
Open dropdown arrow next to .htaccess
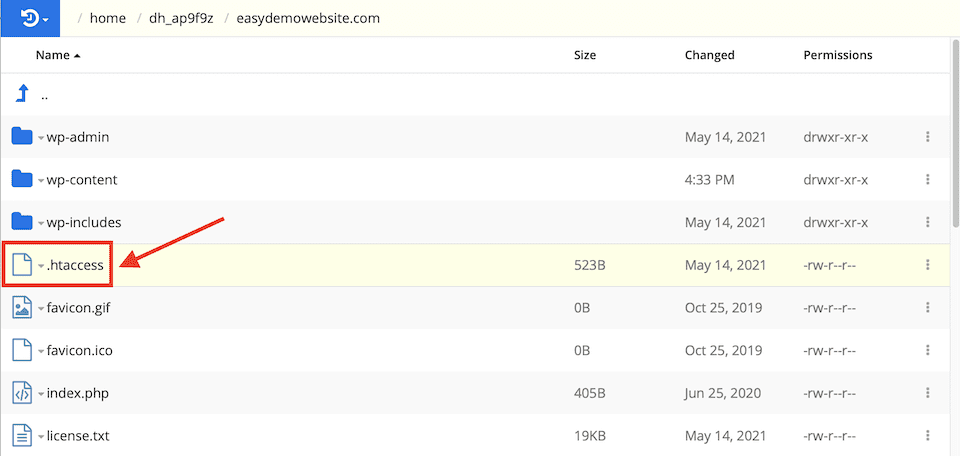(41, 266)
